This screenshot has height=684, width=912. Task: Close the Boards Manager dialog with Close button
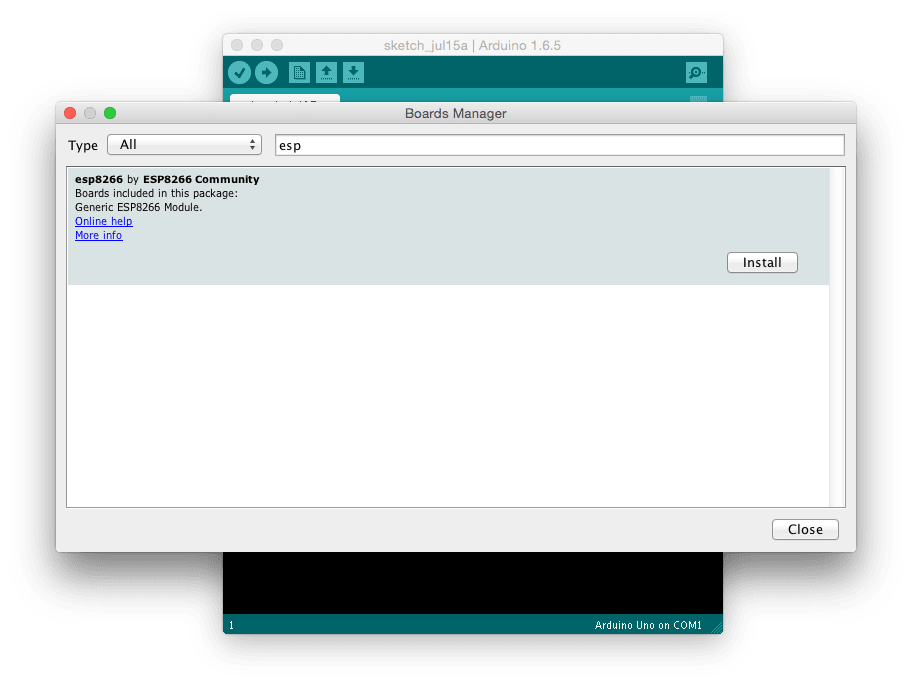[x=805, y=529]
